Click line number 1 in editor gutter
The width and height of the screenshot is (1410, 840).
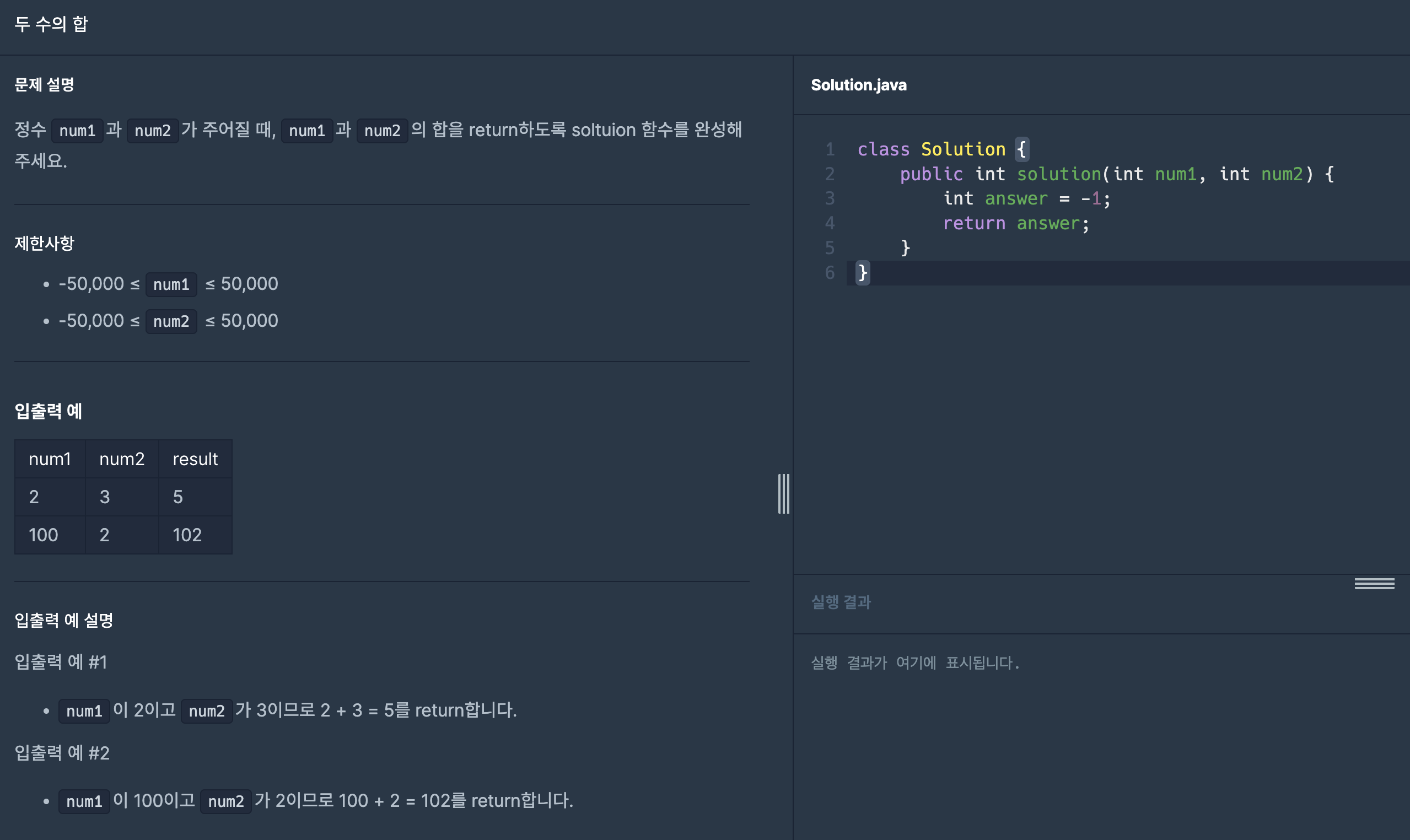pyautogui.click(x=829, y=149)
